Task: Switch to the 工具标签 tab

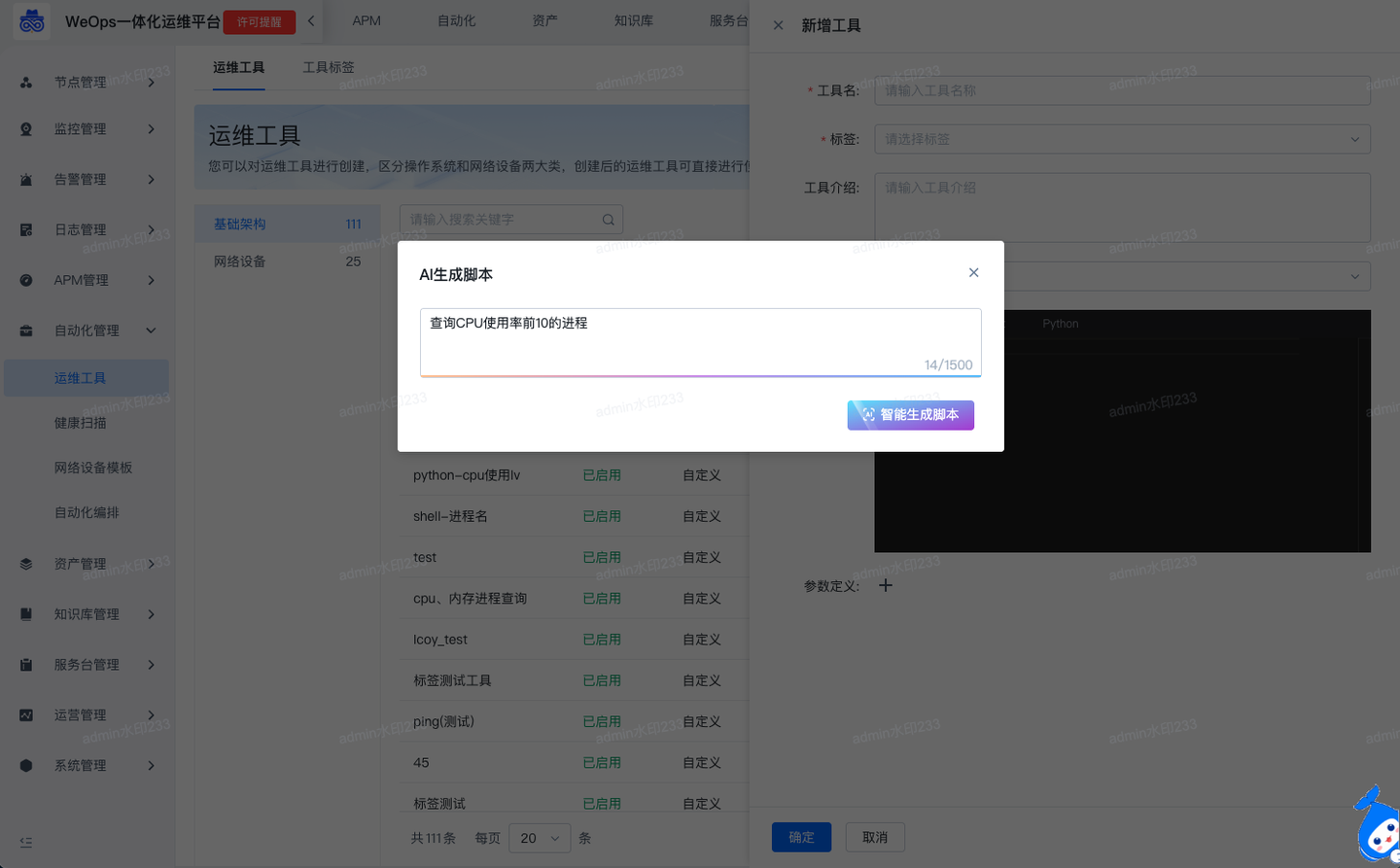Action: pos(329,67)
